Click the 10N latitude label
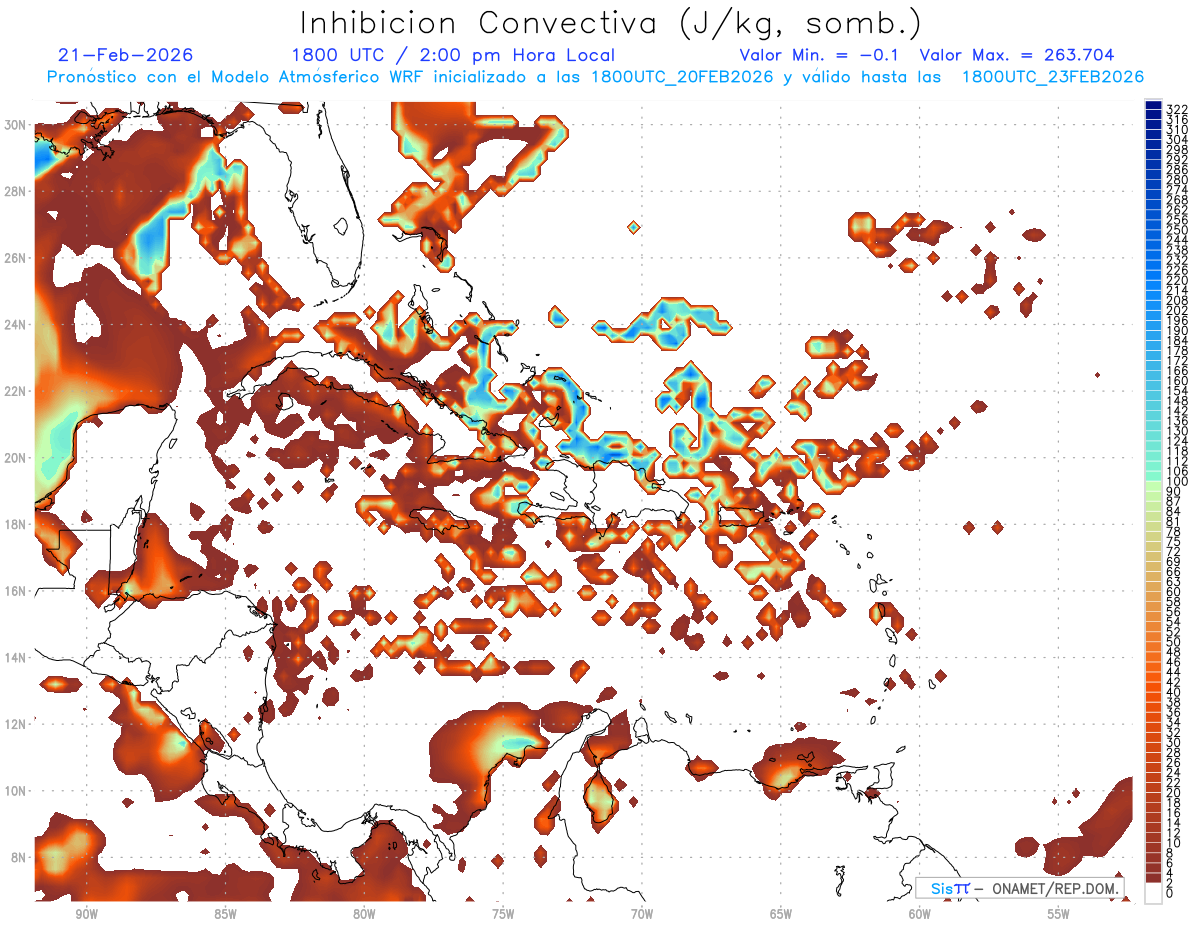 pos(16,790)
